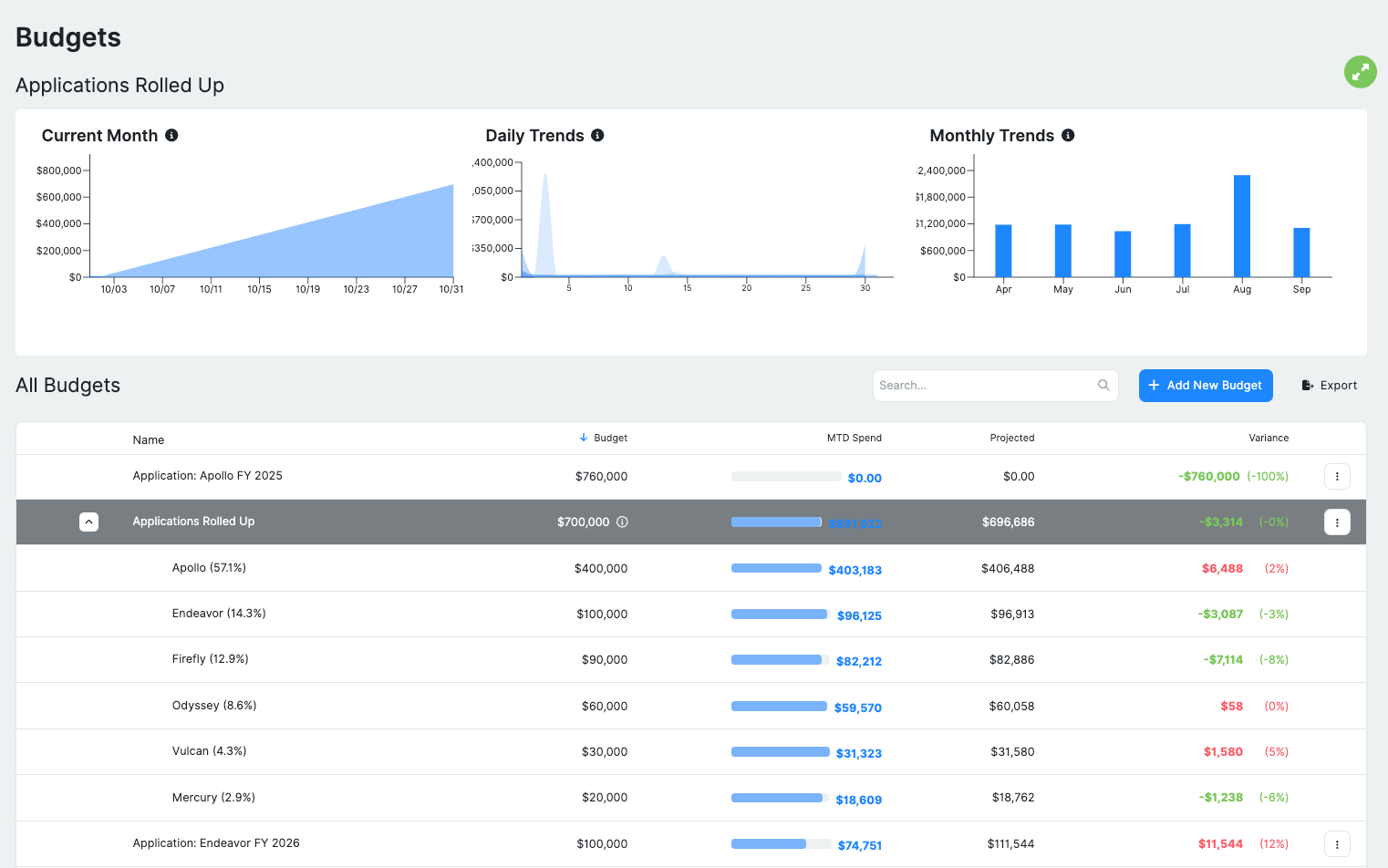
Task: Click the green expand fullscreen icon
Action: click(1360, 72)
